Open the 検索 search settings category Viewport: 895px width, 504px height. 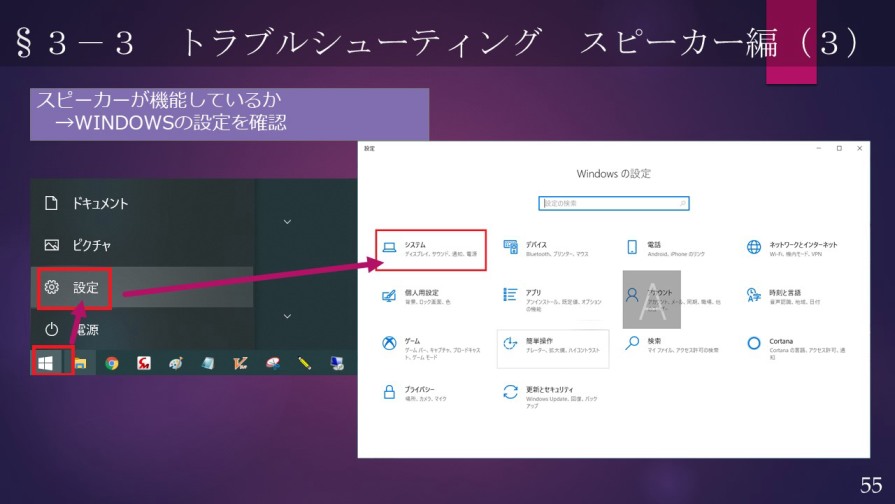point(632,343)
